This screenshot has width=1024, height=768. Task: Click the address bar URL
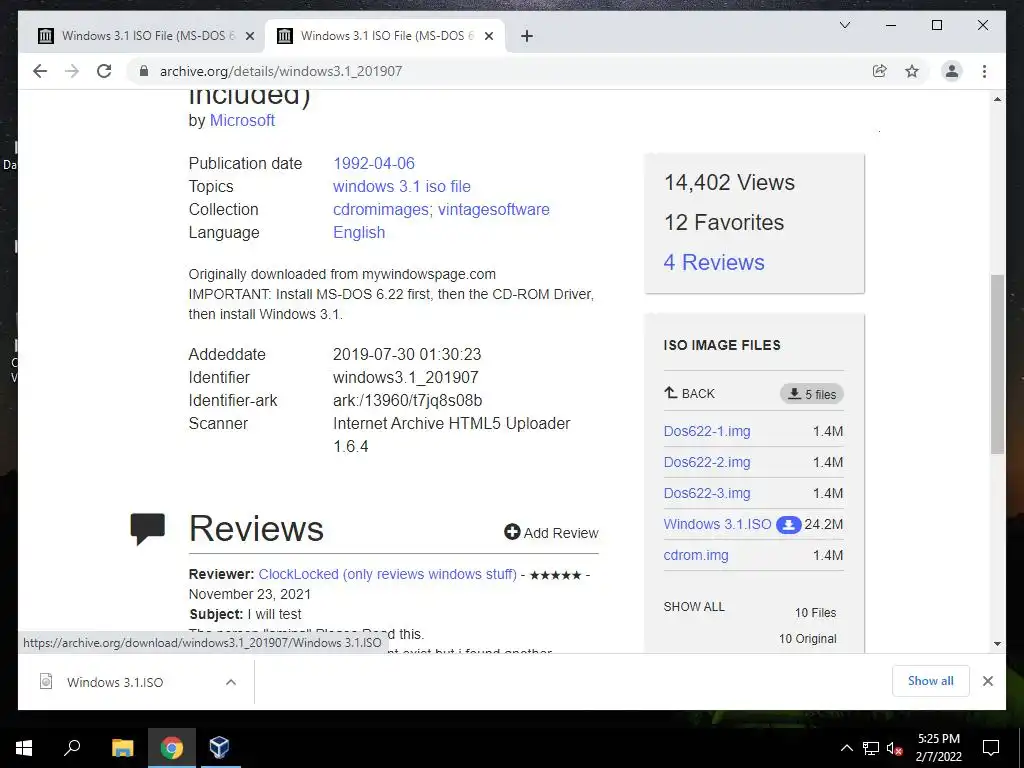(281, 71)
